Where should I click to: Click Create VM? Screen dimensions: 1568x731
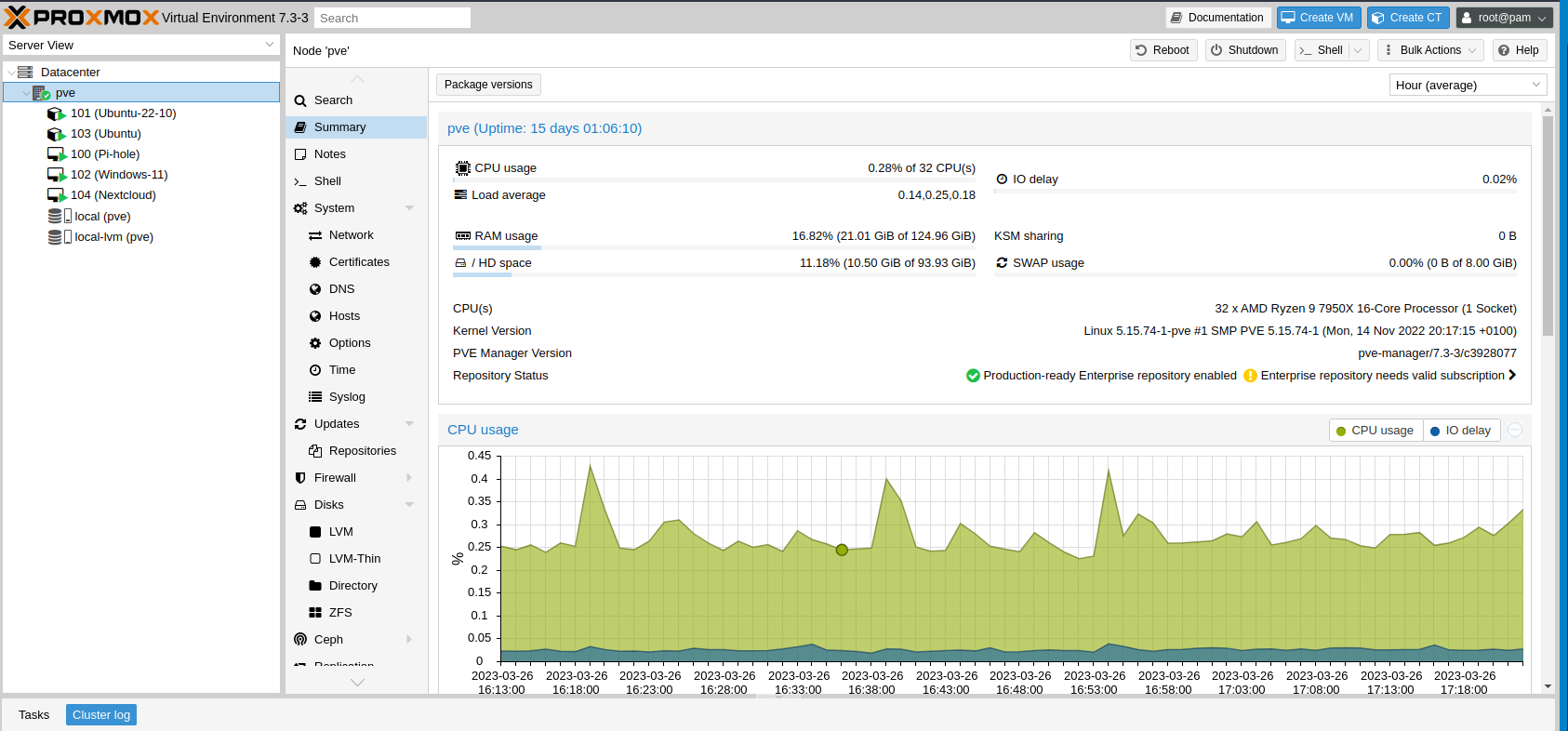click(1319, 18)
